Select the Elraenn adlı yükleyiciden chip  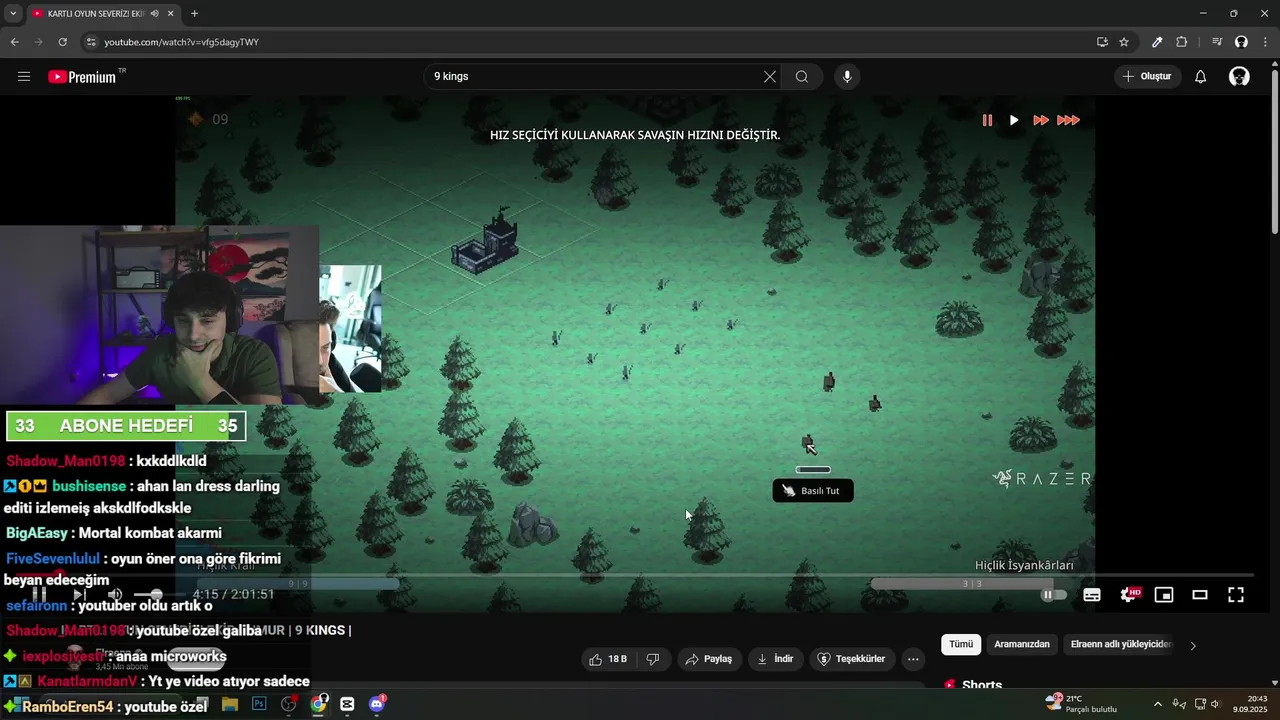[x=1120, y=645]
